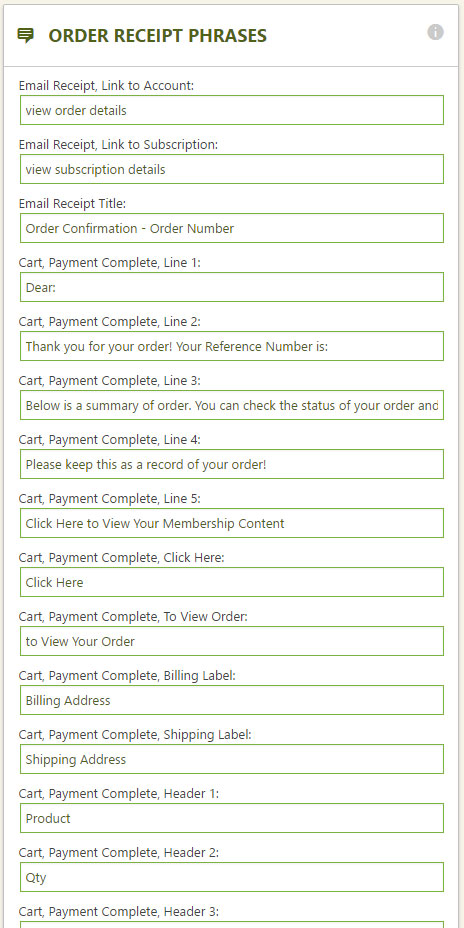464x928 pixels.
Task: Click the Cart, Payment Complete, Line 5 label
Action: 109,499
